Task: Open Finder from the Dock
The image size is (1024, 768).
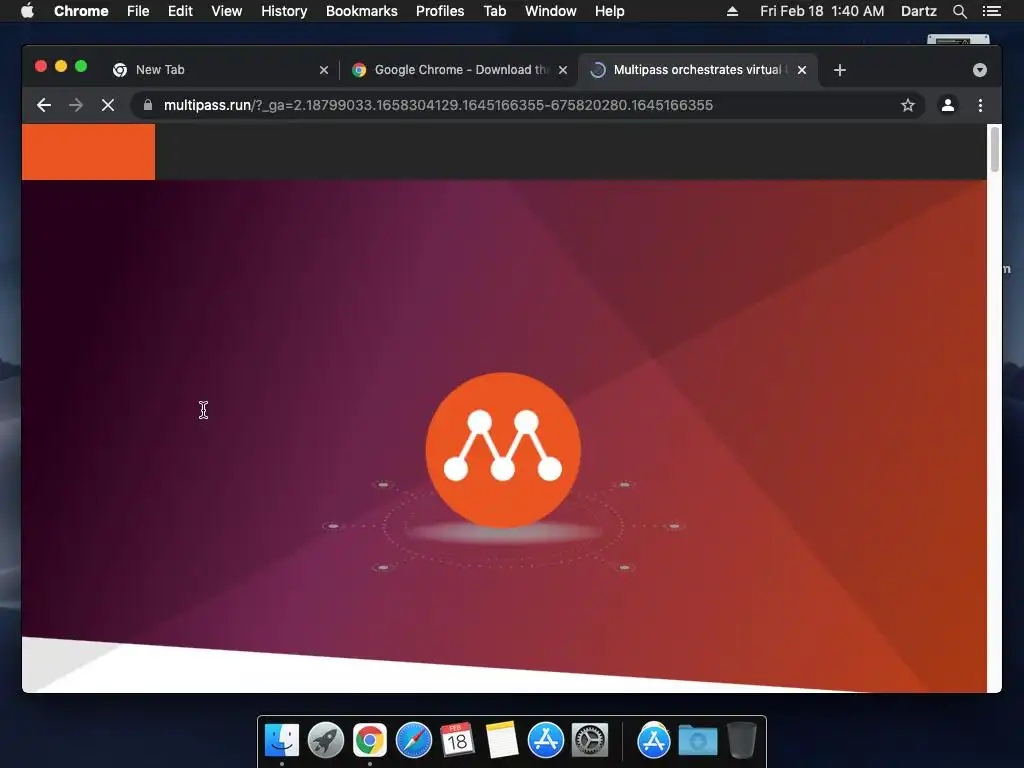Action: pyautogui.click(x=281, y=740)
